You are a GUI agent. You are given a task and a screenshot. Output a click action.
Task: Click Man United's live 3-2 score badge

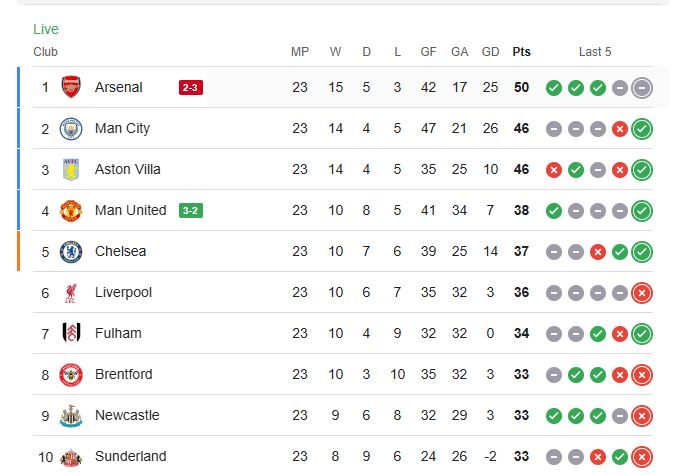pos(190,210)
